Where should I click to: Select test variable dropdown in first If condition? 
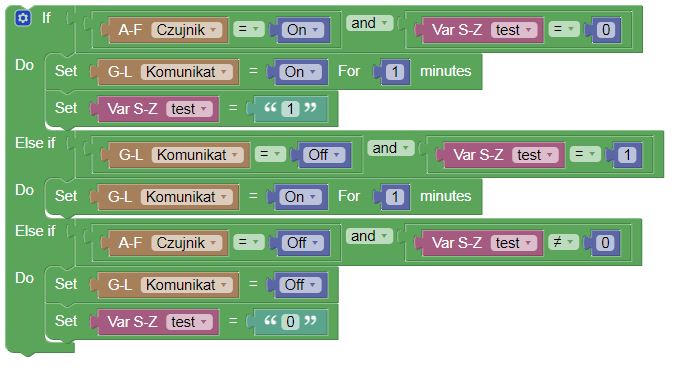pyautogui.click(x=513, y=30)
